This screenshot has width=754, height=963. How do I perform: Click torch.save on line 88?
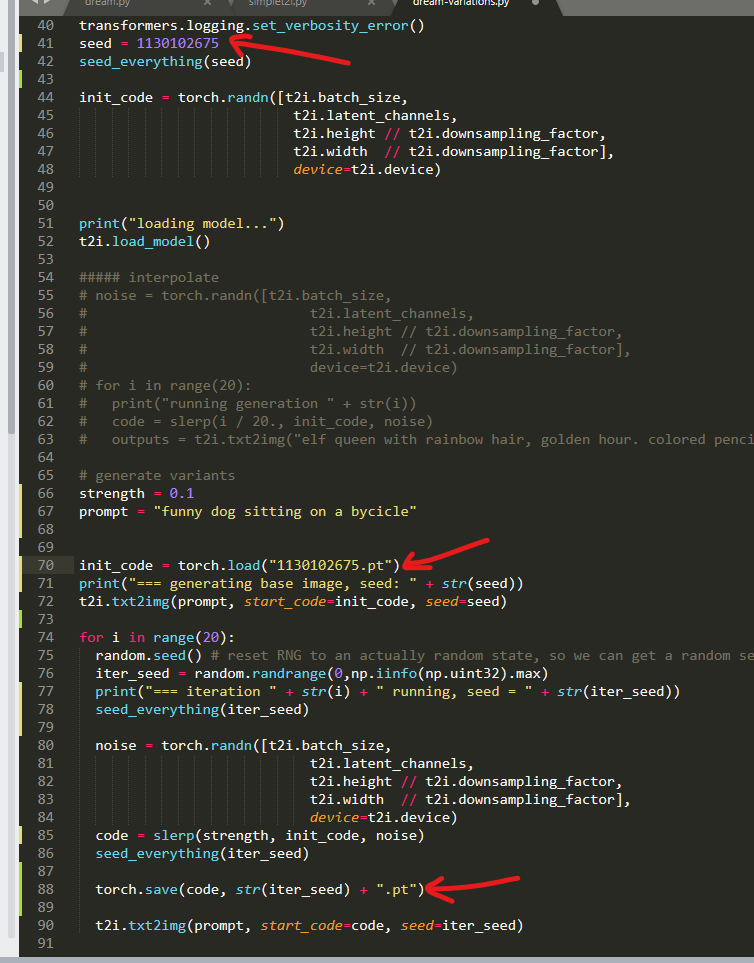[x=136, y=889]
